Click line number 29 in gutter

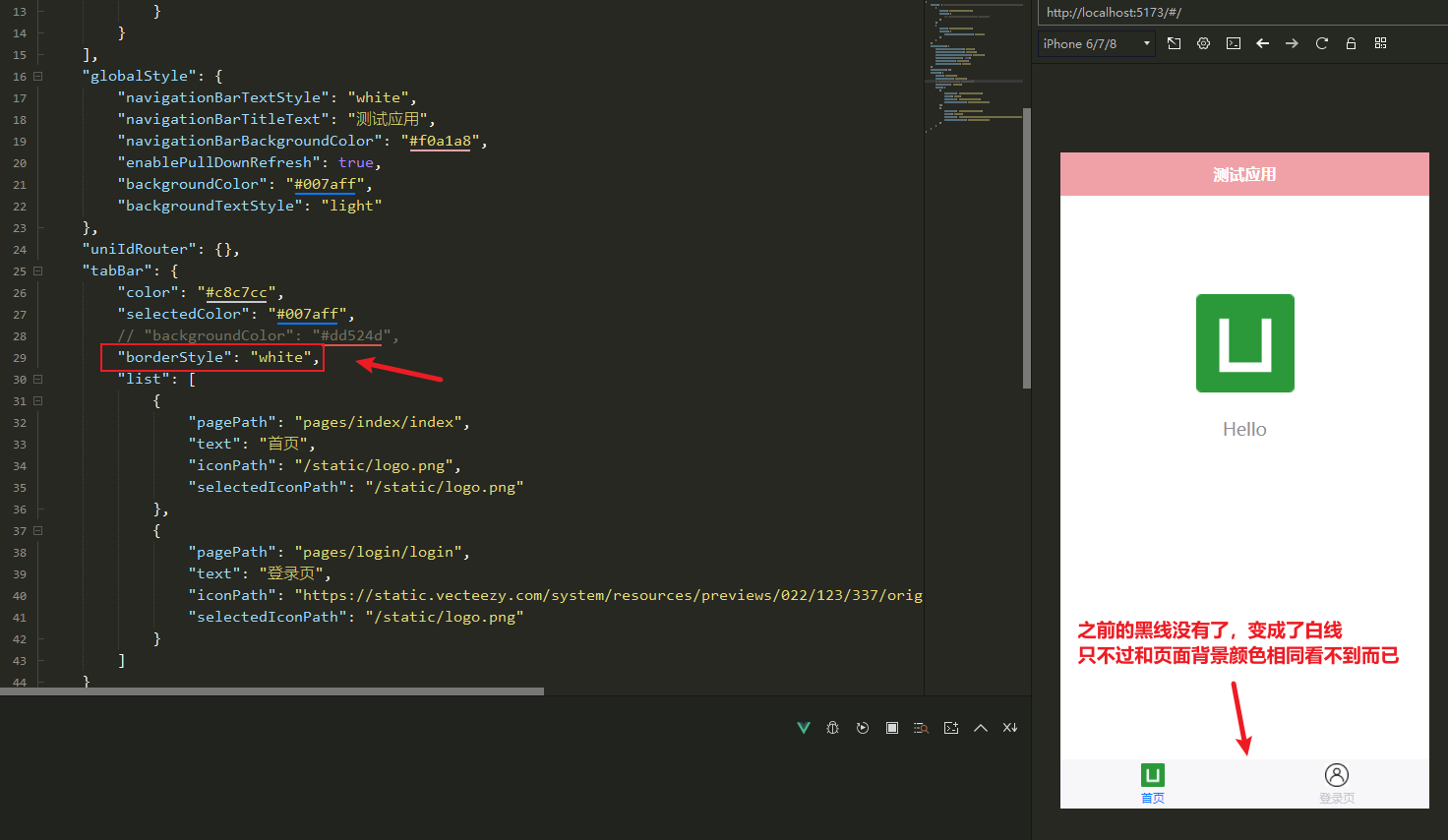click(x=20, y=358)
